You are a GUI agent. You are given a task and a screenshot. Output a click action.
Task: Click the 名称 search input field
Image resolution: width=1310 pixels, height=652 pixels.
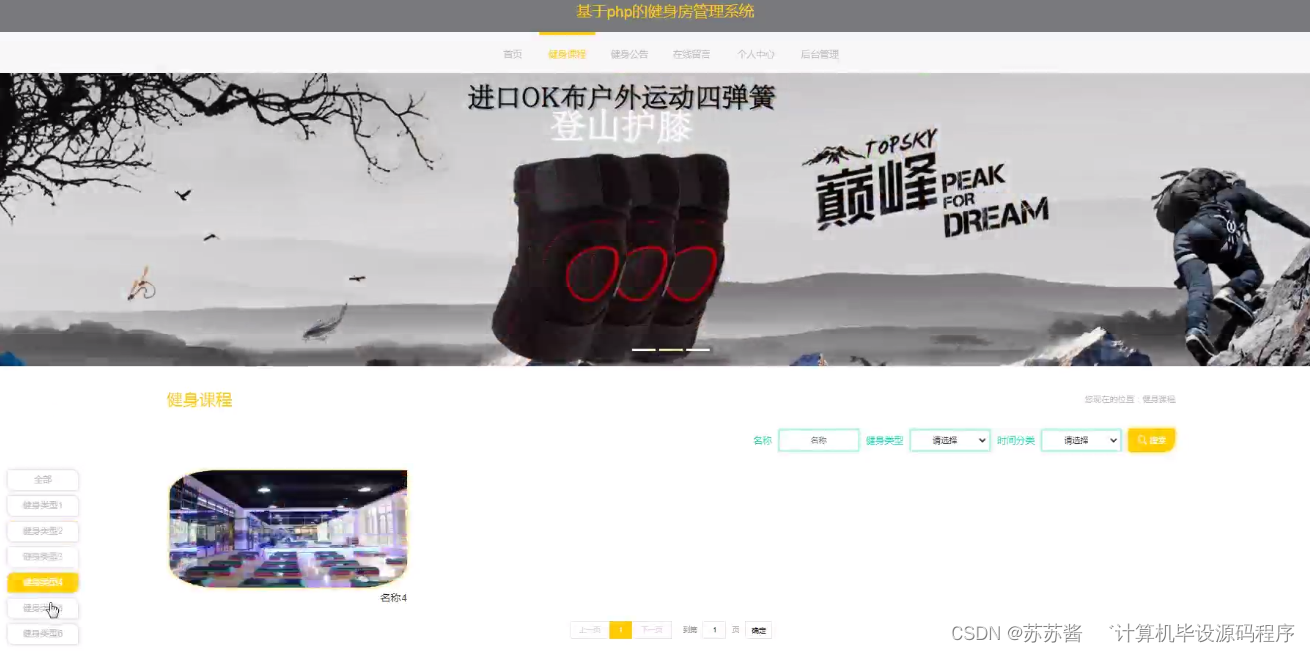tap(818, 439)
